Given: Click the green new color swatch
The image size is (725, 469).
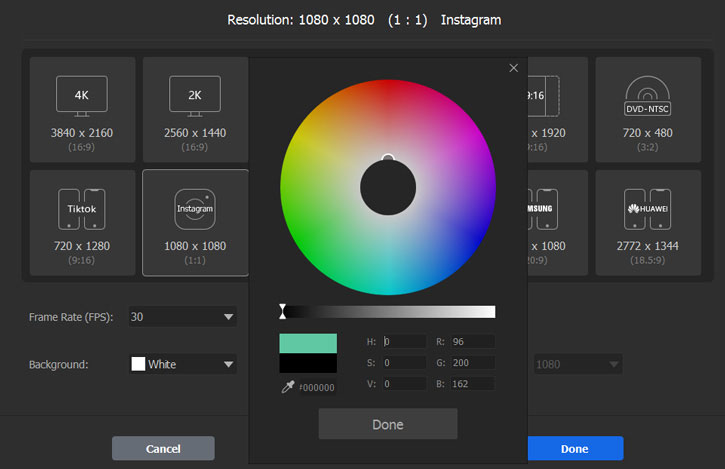Looking at the screenshot, I should click(308, 343).
